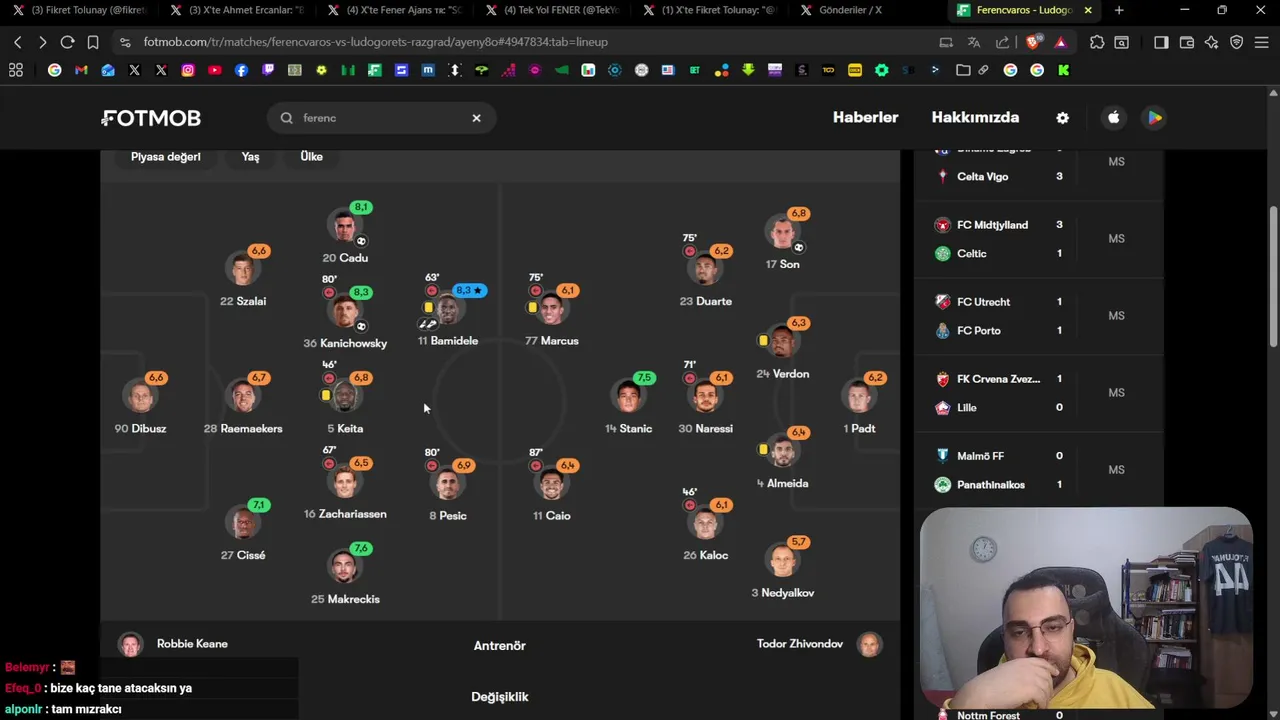Viewport: 1280px width, 720px height.
Task: Toggle the browser sidebar panel
Action: pos(1161,42)
